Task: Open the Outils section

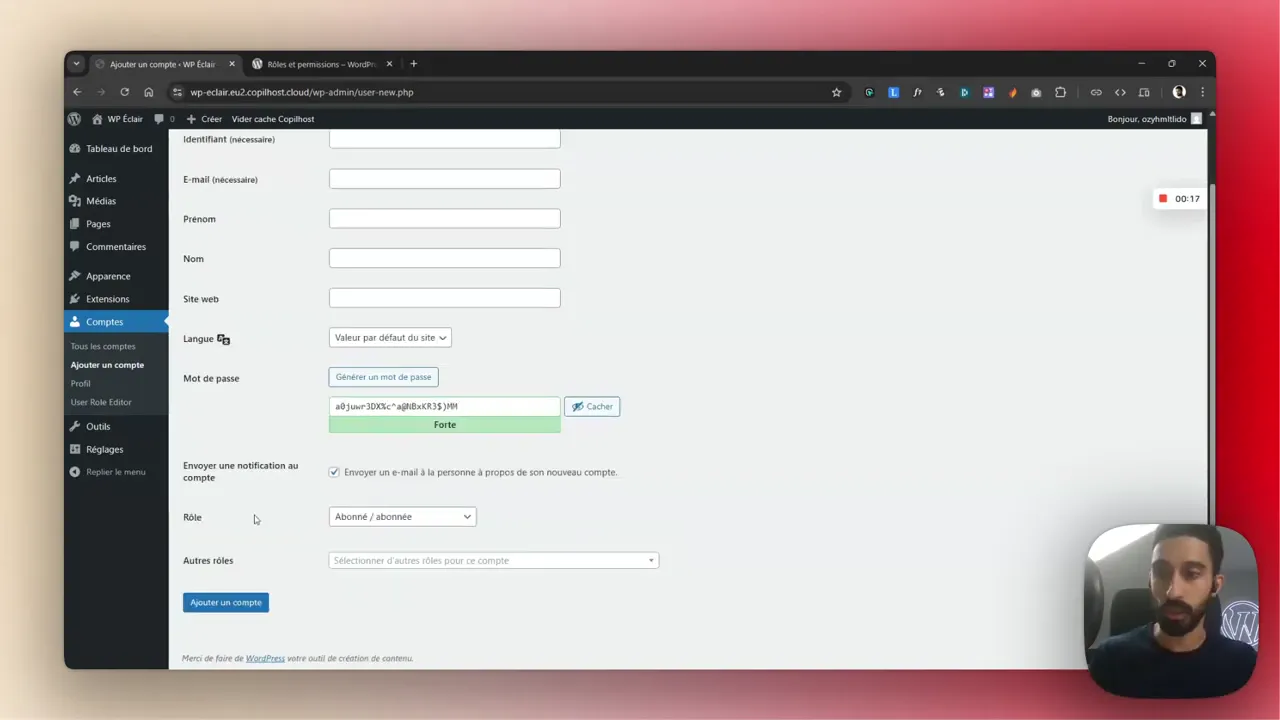Action: click(97, 426)
